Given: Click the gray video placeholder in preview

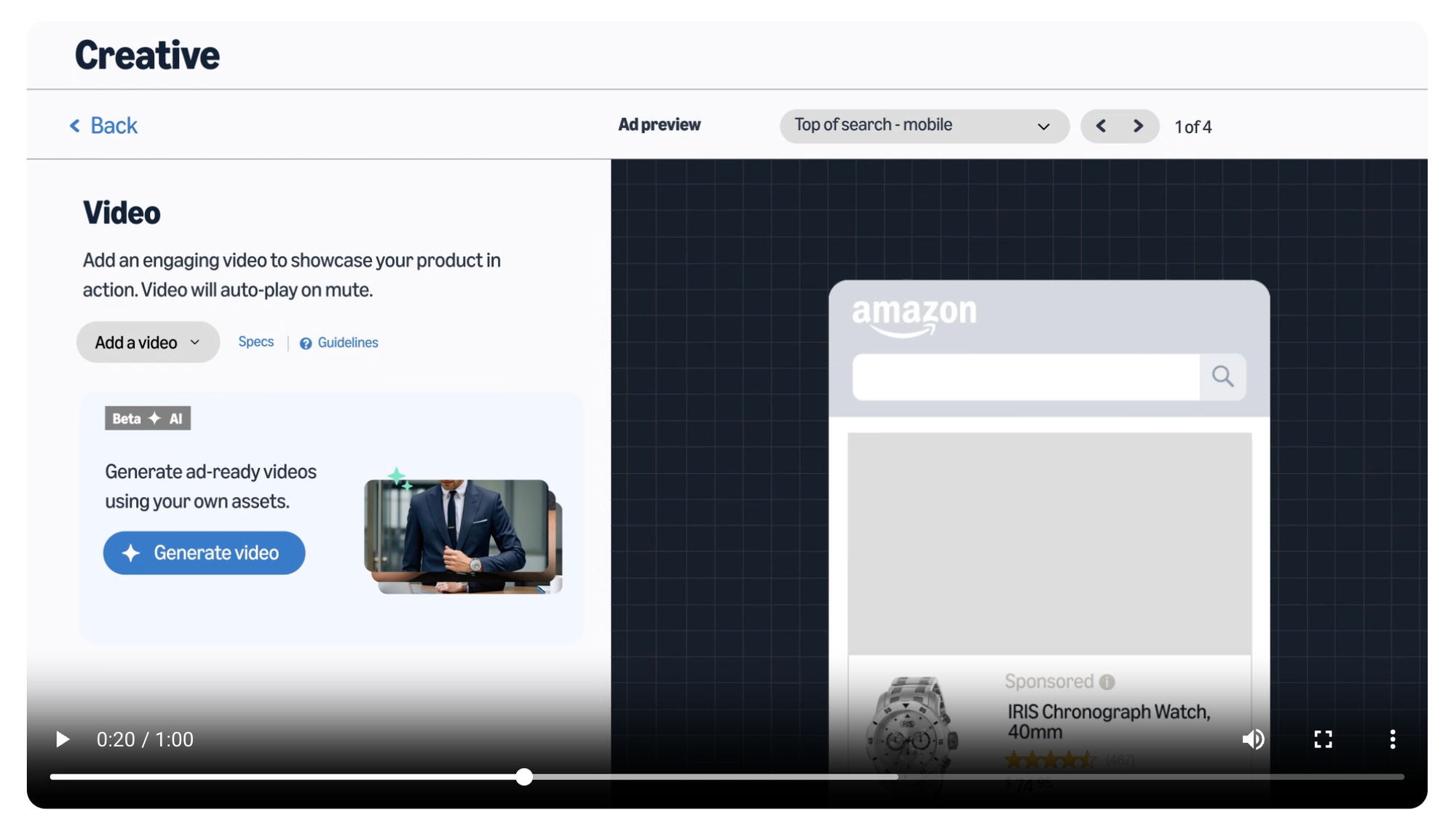Looking at the screenshot, I should tap(1049, 544).
